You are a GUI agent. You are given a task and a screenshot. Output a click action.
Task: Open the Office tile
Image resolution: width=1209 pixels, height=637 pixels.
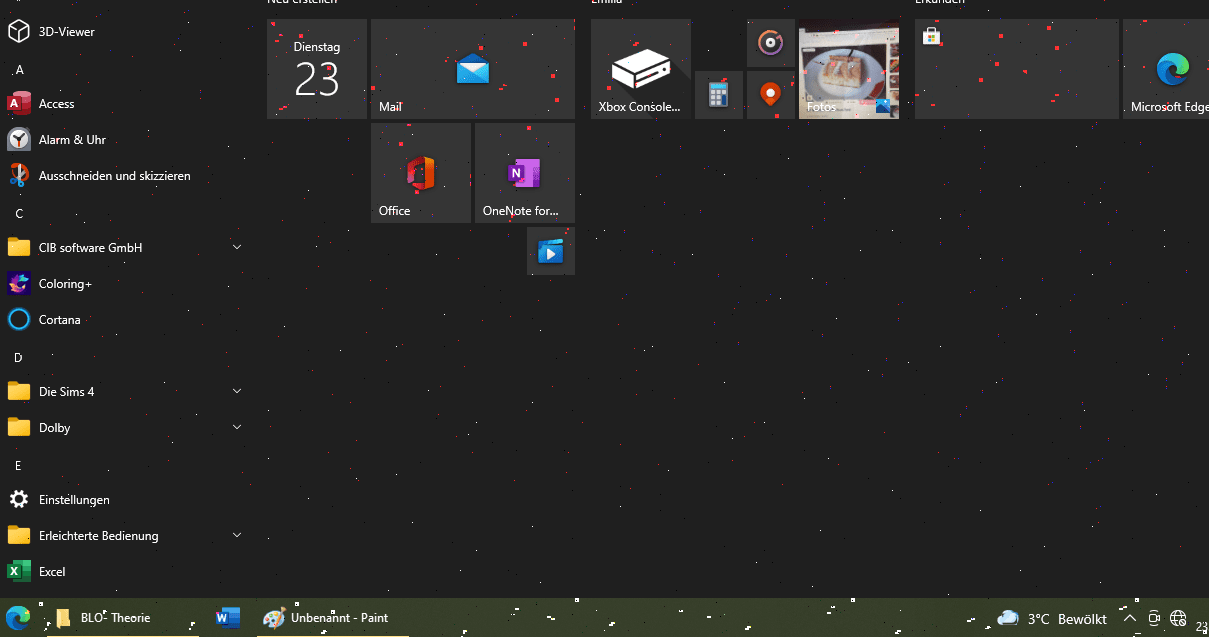(x=421, y=173)
